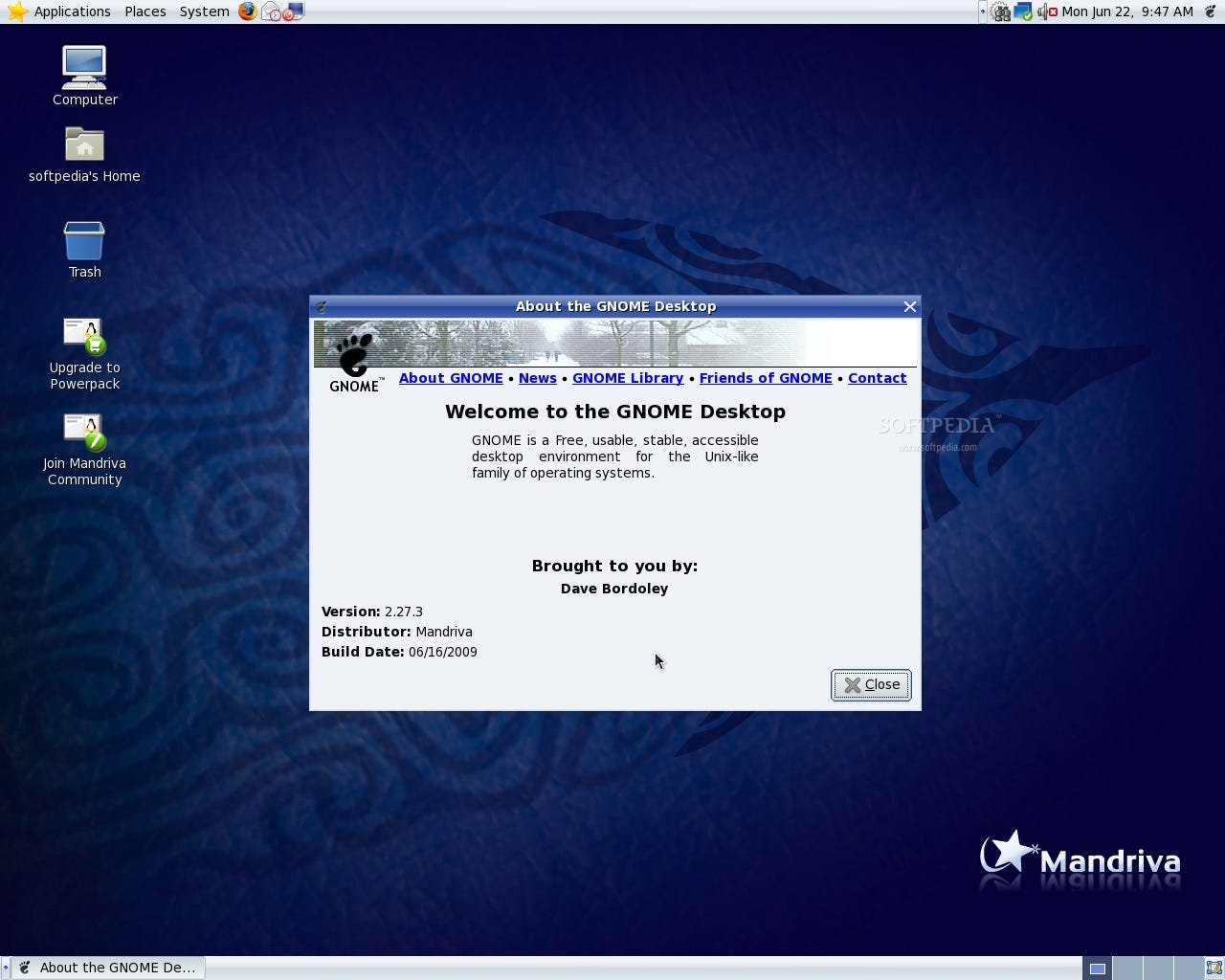Click the 'Build Date: 06/16/2009' line
Image resolution: width=1225 pixels, height=980 pixels.
pyautogui.click(x=399, y=652)
